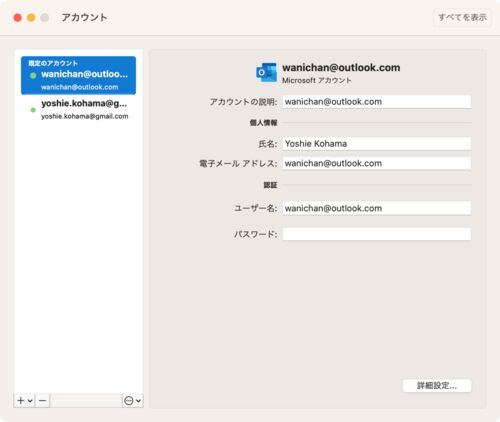Image resolution: width=500 pixels, height=422 pixels.
Task: Open the 詳細設定... advanced settings button
Action: pos(437,386)
